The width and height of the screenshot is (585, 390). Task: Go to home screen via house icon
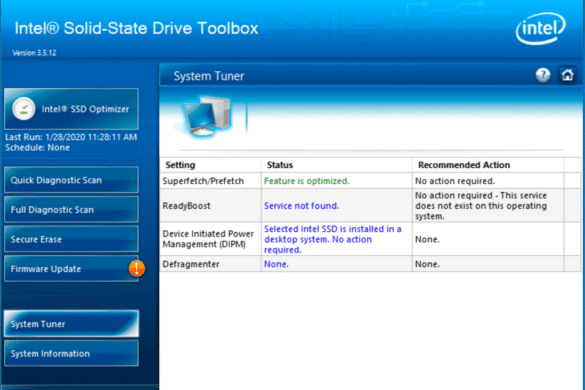coord(567,75)
